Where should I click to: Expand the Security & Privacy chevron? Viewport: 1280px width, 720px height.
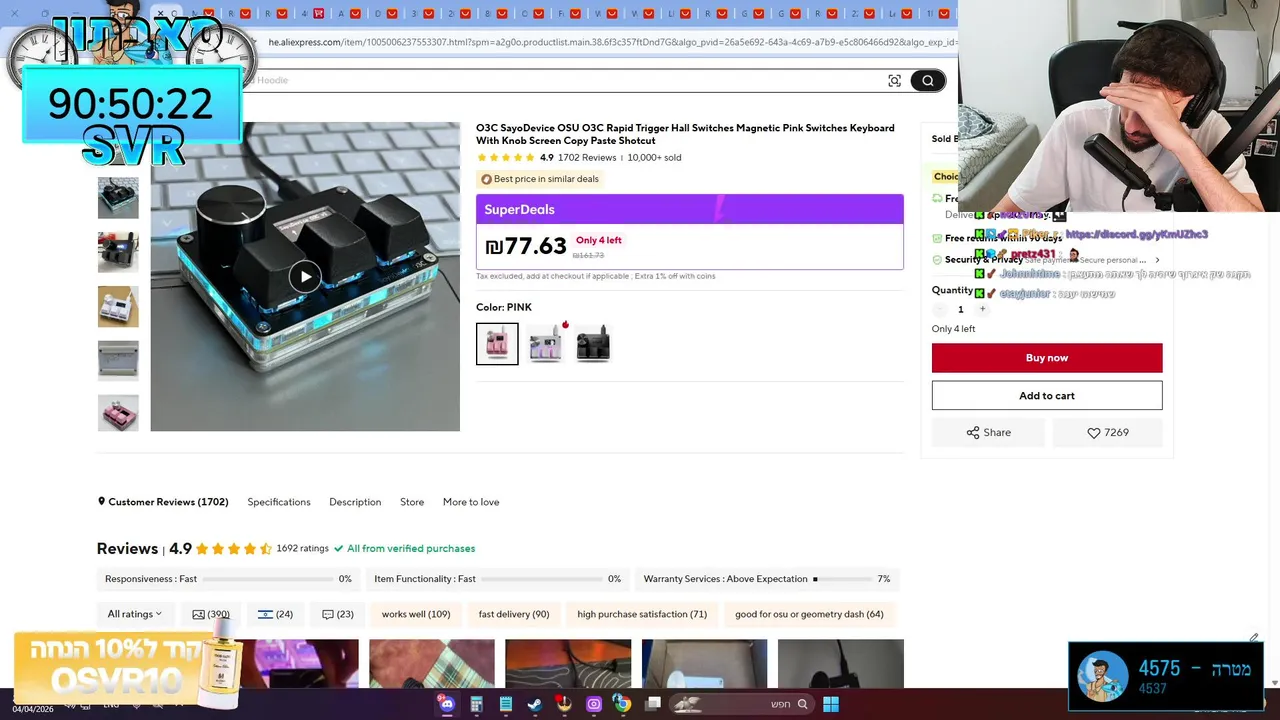1157,260
